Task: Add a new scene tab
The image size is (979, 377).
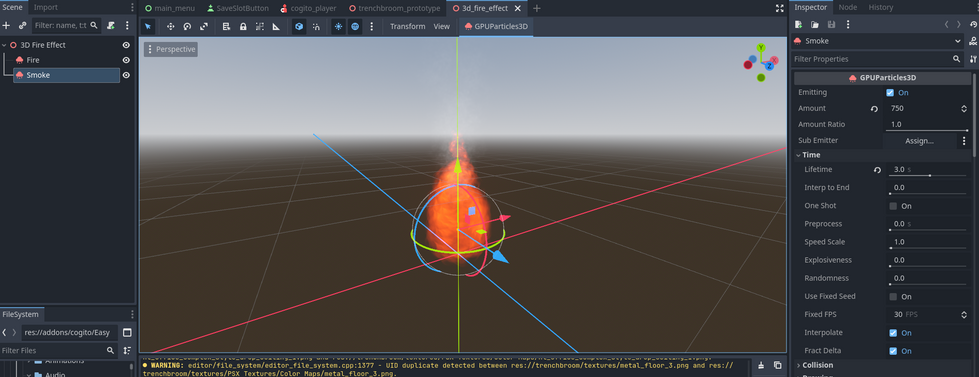Action: (x=537, y=8)
